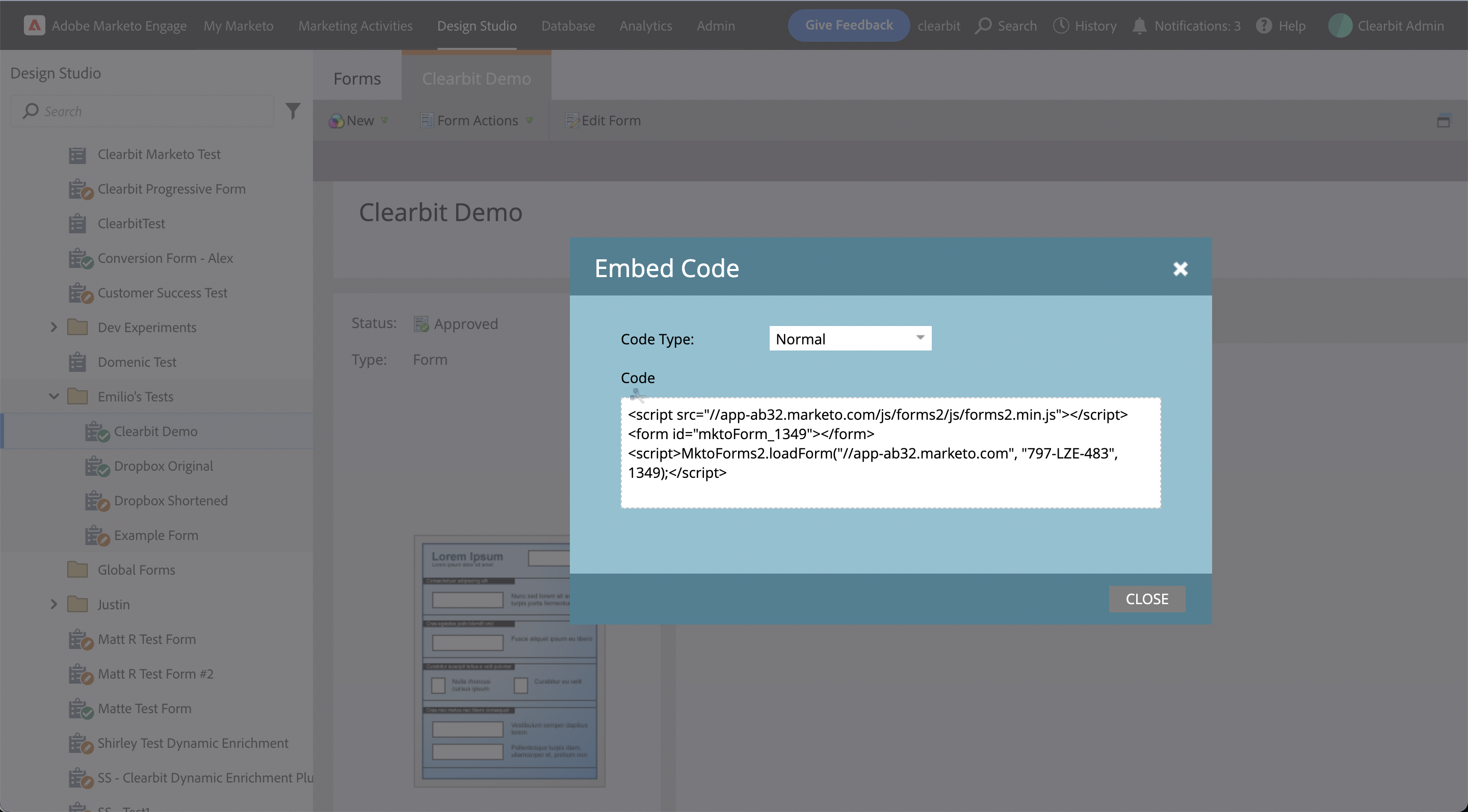Image resolution: width=1468 pixels, height=812 pixels.
Task: Expand the Justin folder
Action: 54,605
